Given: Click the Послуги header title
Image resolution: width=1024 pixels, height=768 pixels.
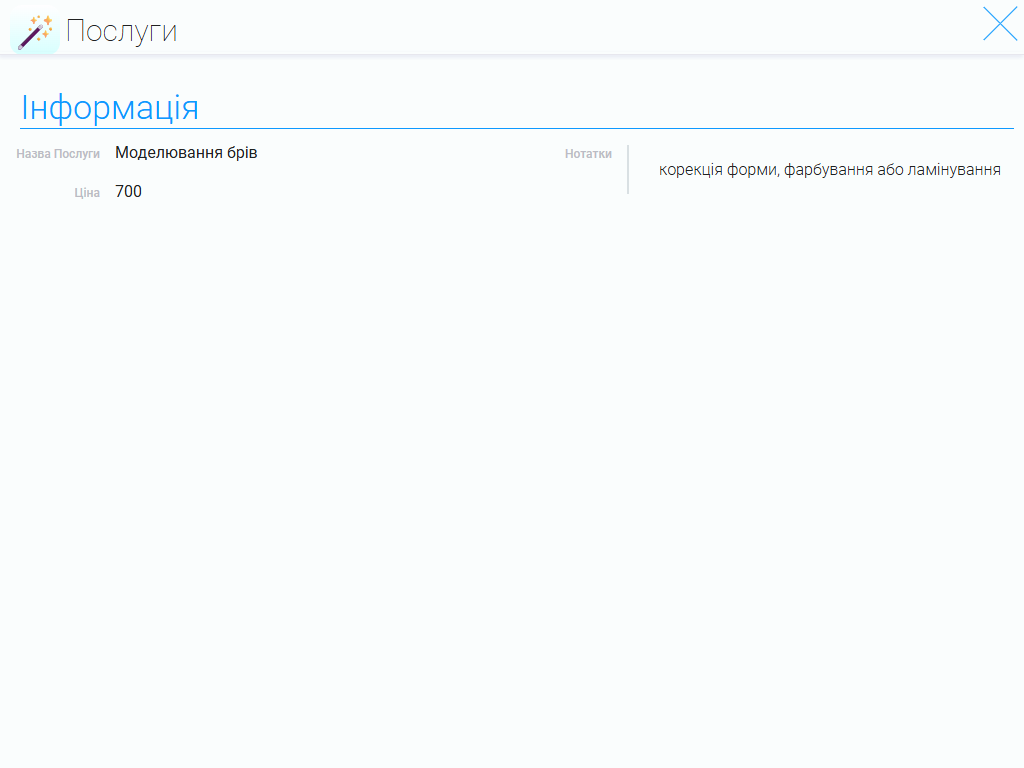Looking at the screenshot, I should pos(121,31).
